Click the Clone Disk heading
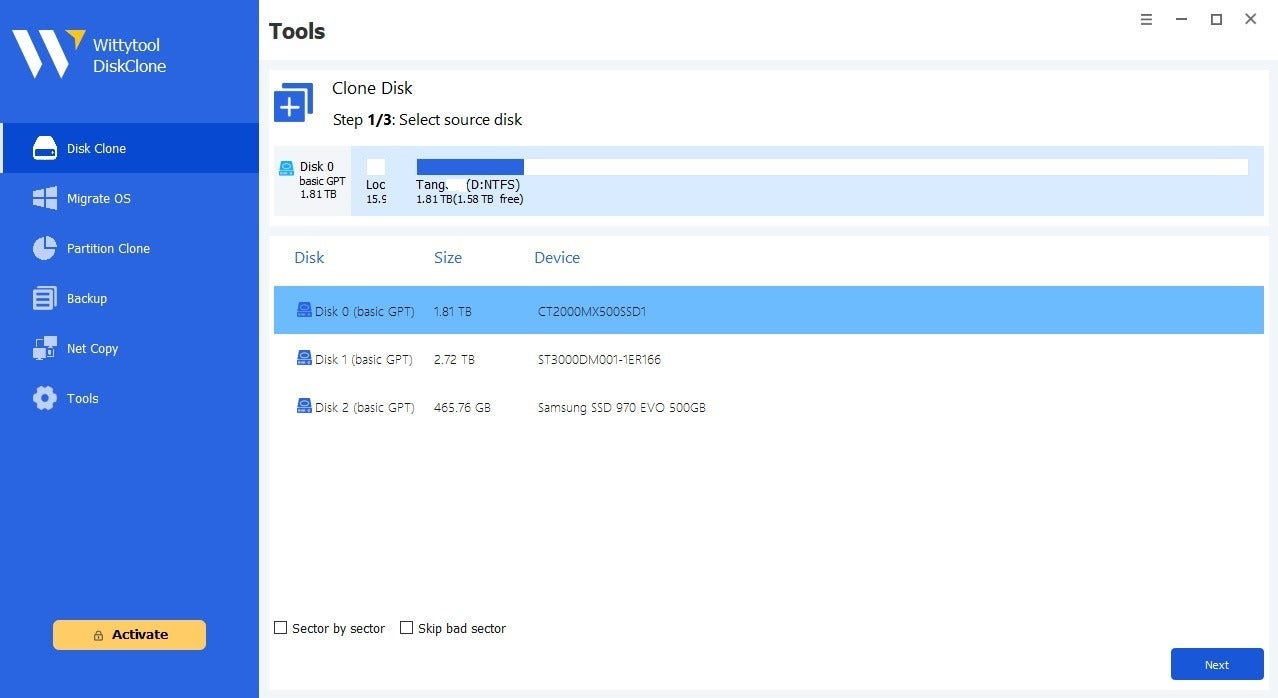1278x698 pixels. click(x=372, y=88)
